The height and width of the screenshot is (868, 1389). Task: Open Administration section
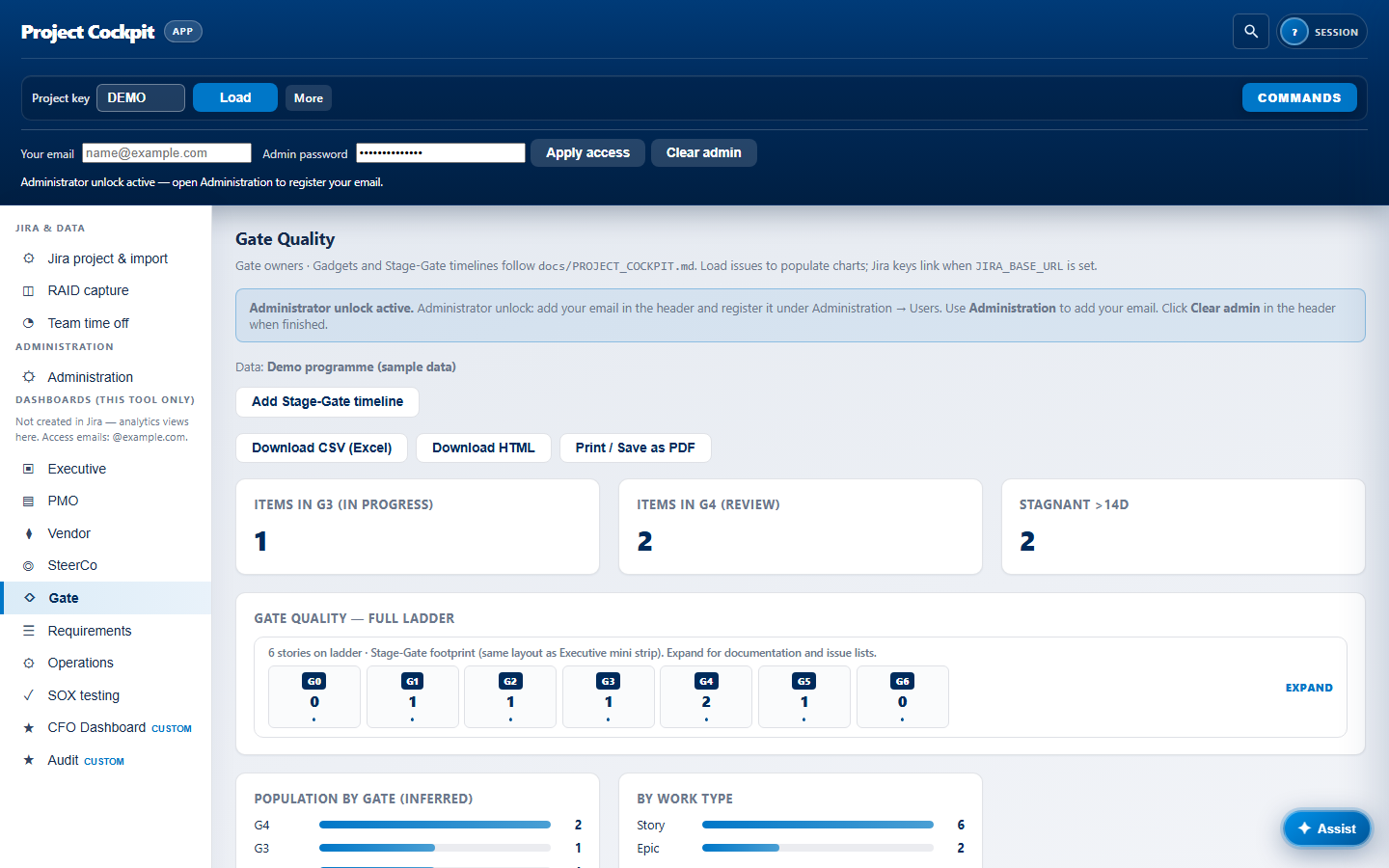106,377
